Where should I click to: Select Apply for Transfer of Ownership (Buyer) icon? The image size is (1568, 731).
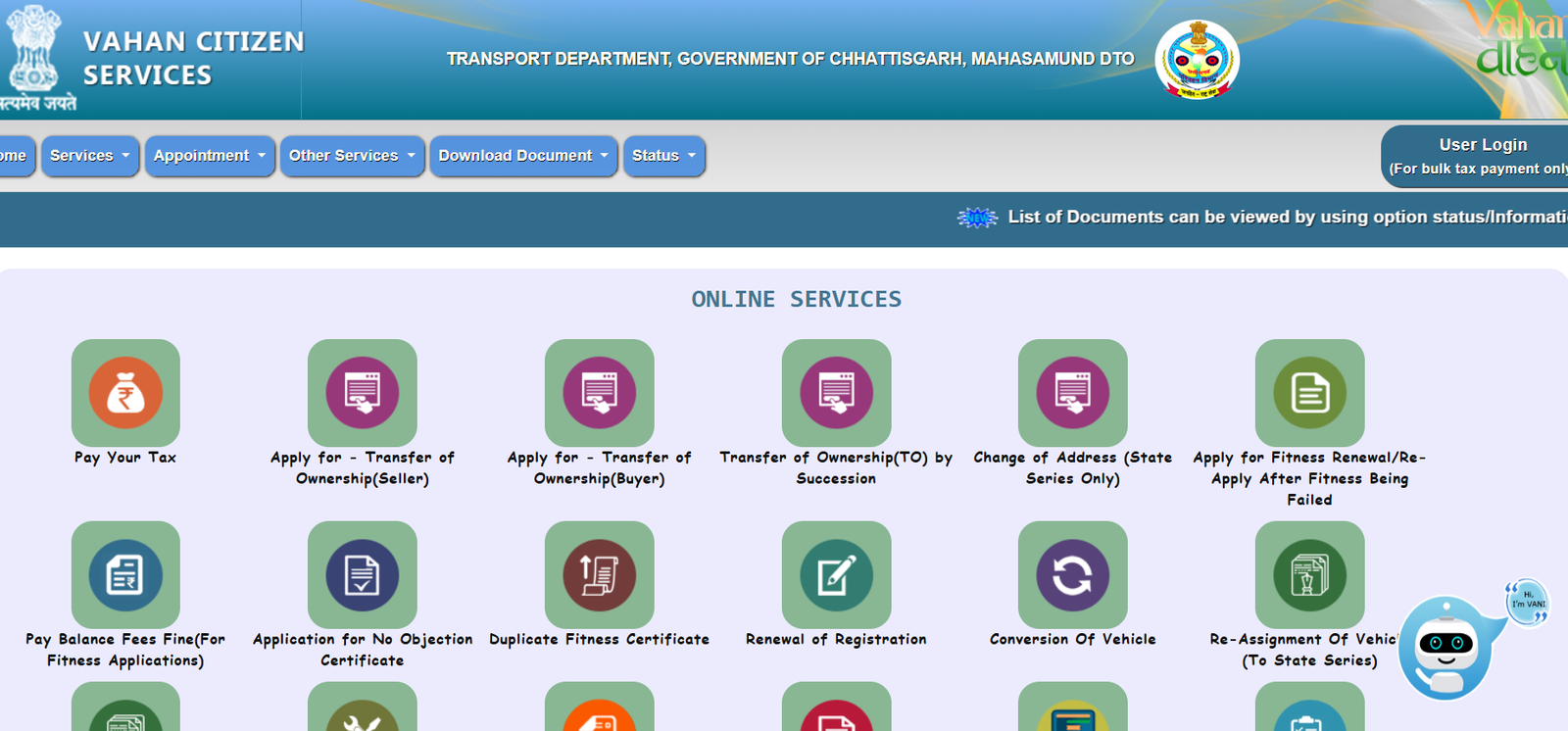click(600, 393)
